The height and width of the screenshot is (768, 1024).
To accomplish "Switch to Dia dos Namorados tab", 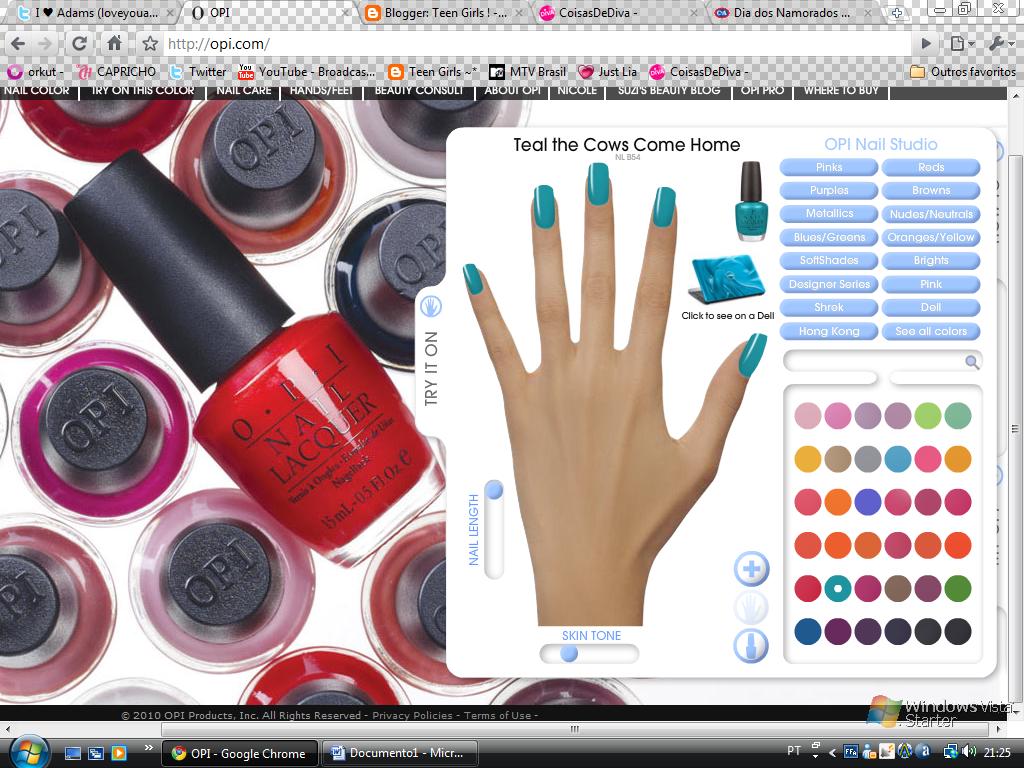I will [x=792, y=12].
